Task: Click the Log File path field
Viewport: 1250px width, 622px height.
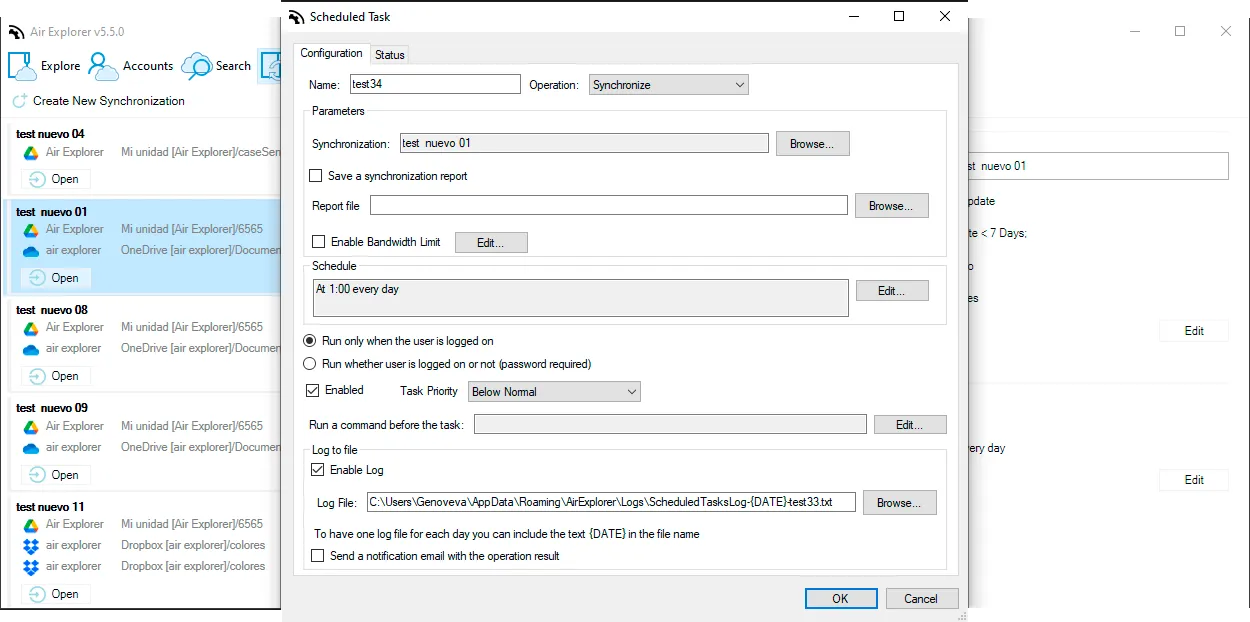Action: click(x=611, y=502)
